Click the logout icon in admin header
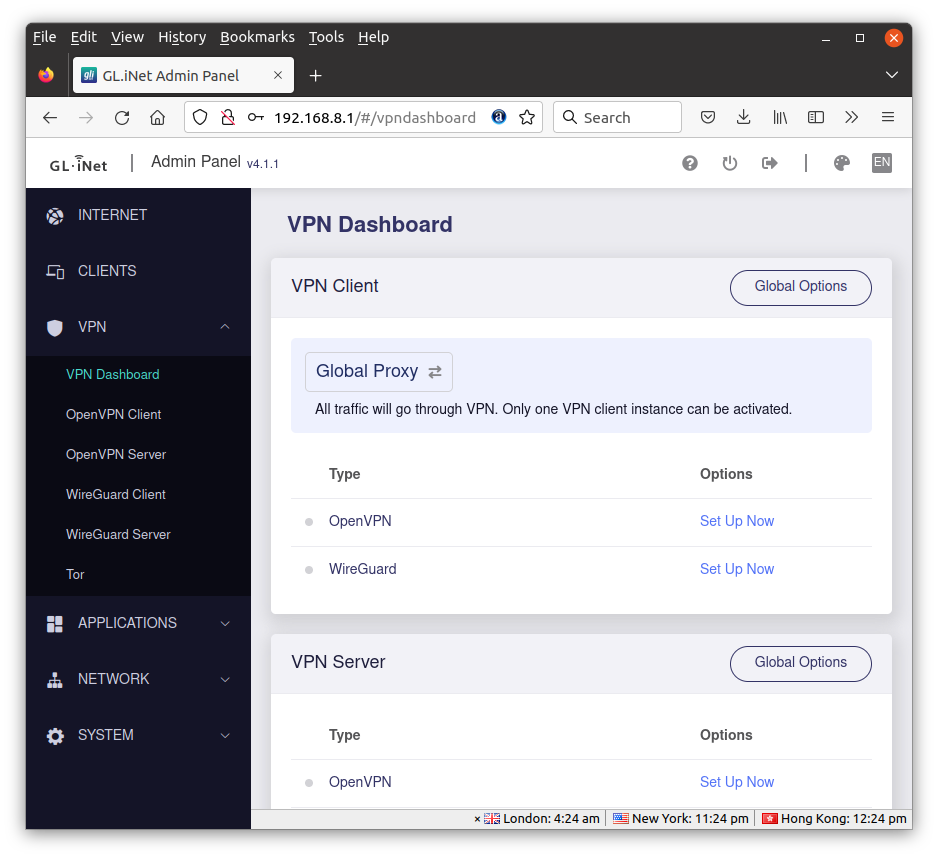The width and height of the screenshot is (938, 858). (x=770, y=163)
